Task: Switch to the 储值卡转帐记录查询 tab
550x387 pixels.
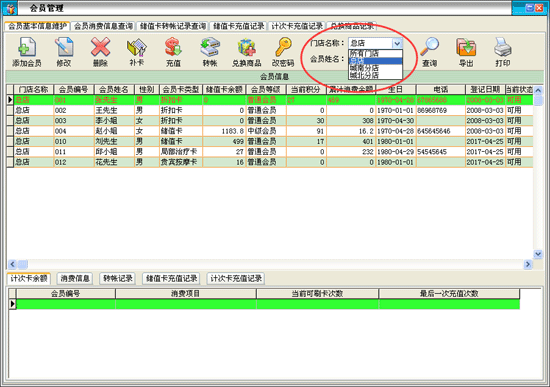Action: (173, 26)
